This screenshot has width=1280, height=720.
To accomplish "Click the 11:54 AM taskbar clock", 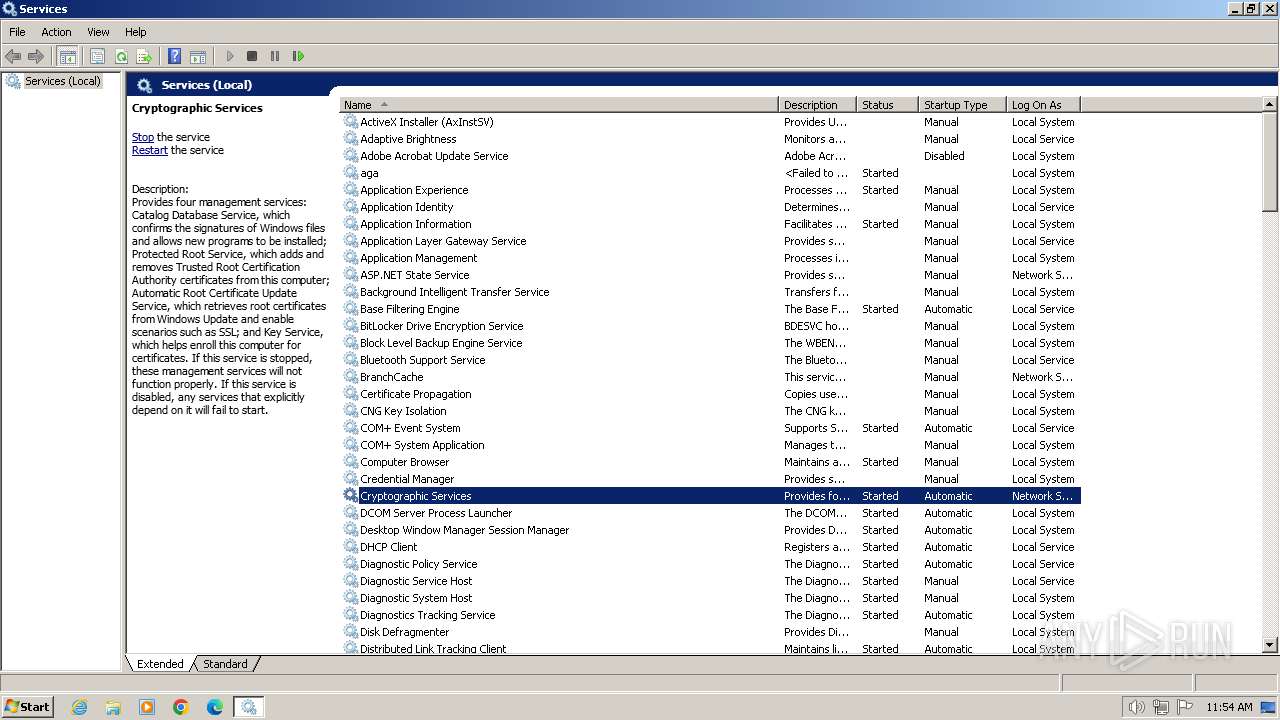I will [1229, 707].
